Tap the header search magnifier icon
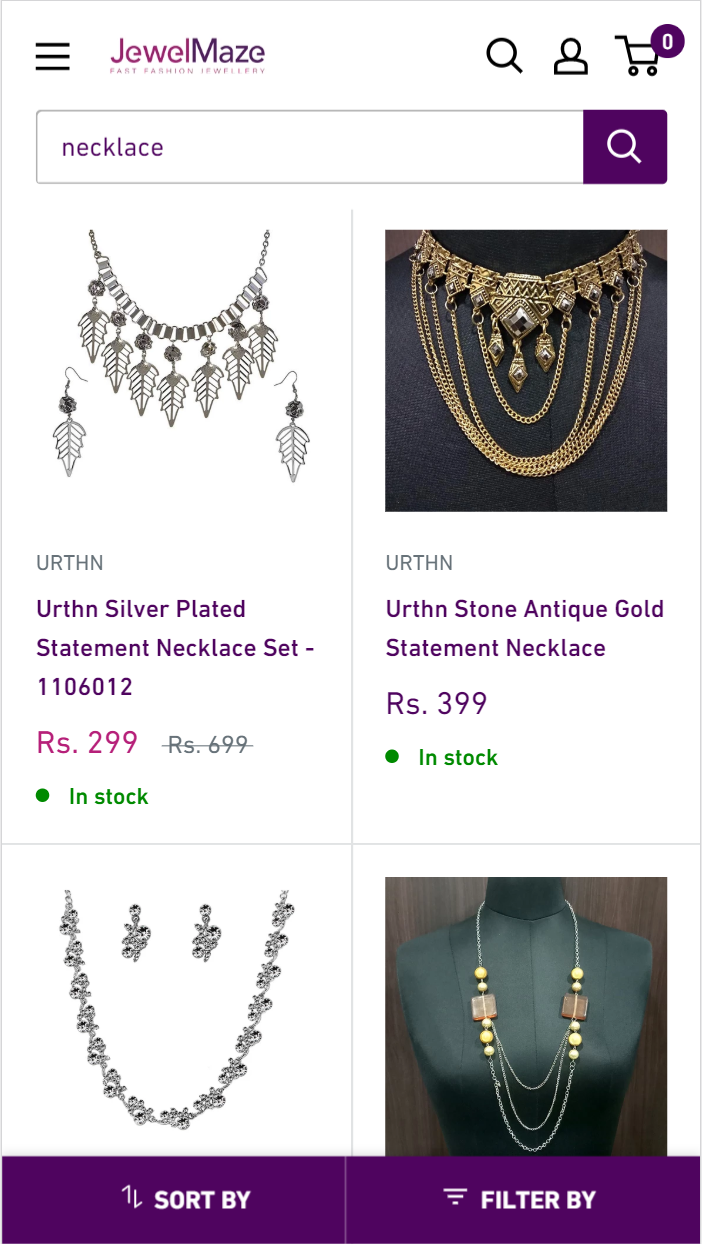This screenshot has height=1244, width=702. point(504,56)
